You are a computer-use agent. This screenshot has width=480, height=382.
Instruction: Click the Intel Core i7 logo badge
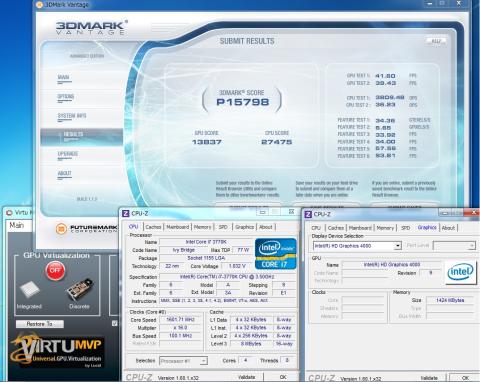tap(275, 254)
